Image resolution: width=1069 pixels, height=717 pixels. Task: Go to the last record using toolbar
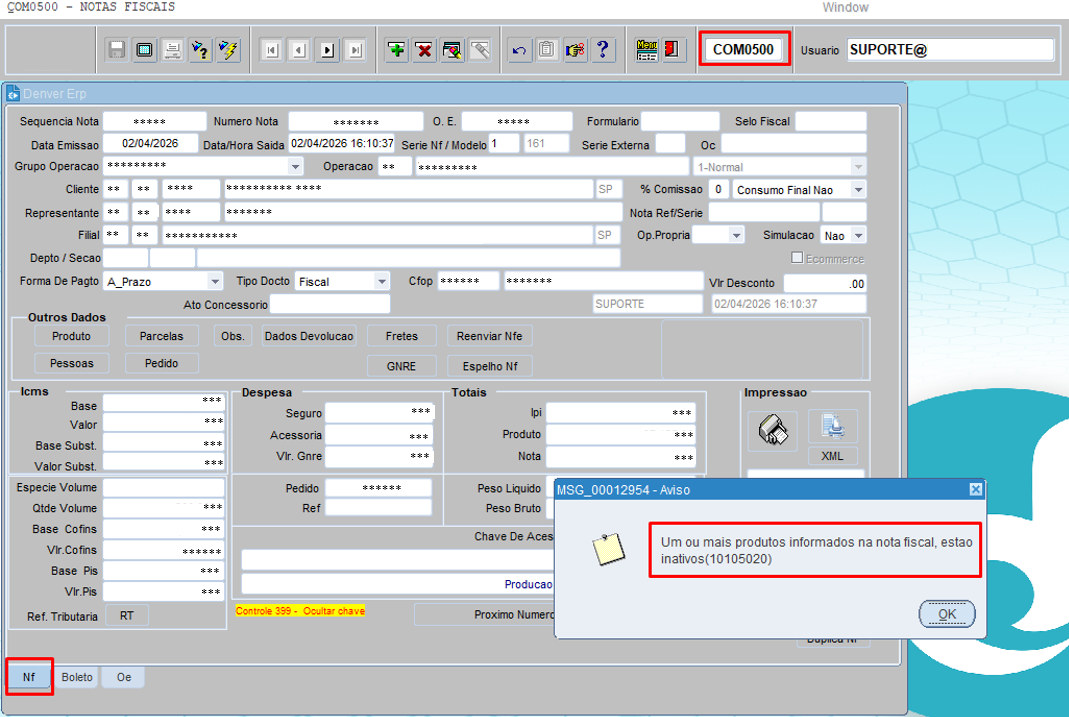click(355, 50)
